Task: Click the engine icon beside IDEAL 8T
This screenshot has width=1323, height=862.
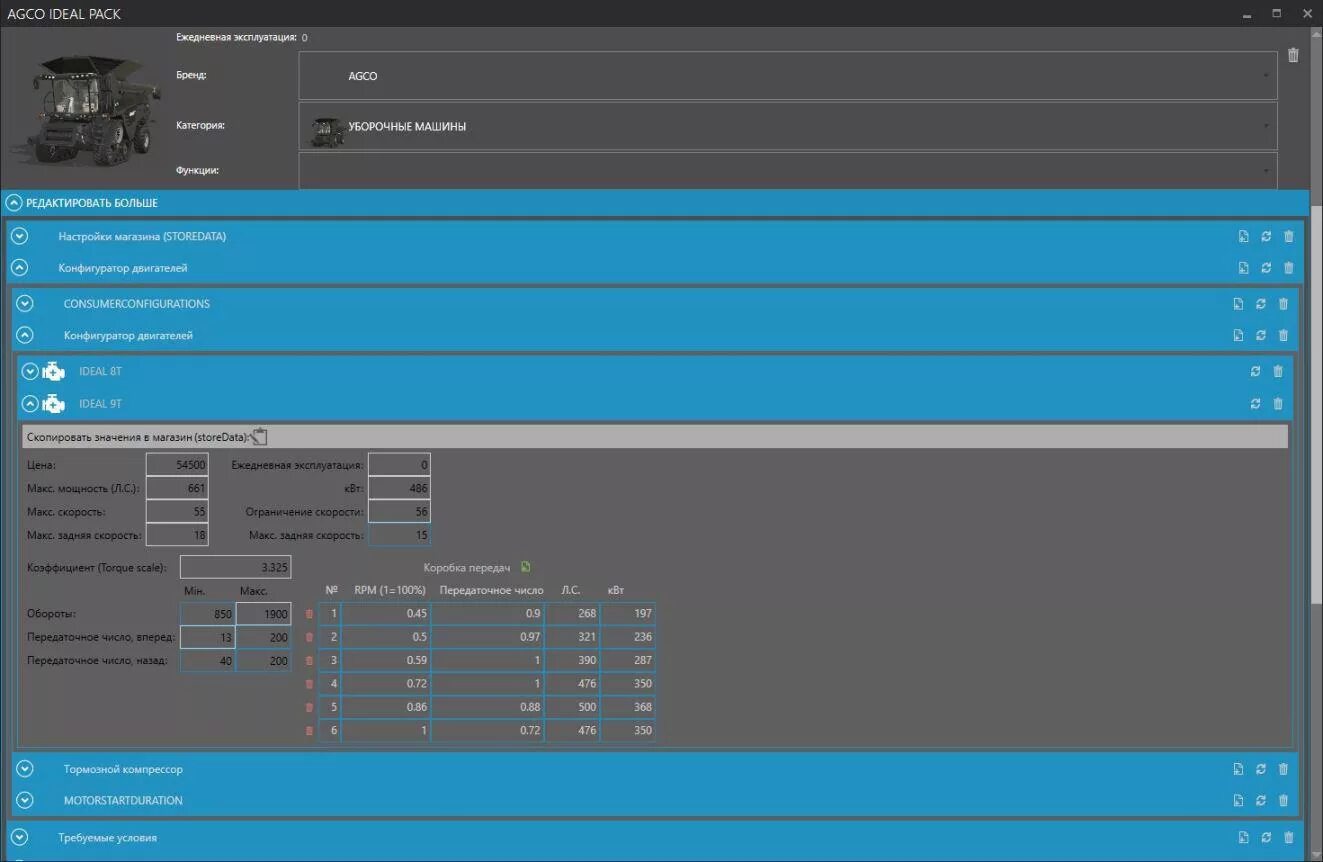Action: (53, 371)
